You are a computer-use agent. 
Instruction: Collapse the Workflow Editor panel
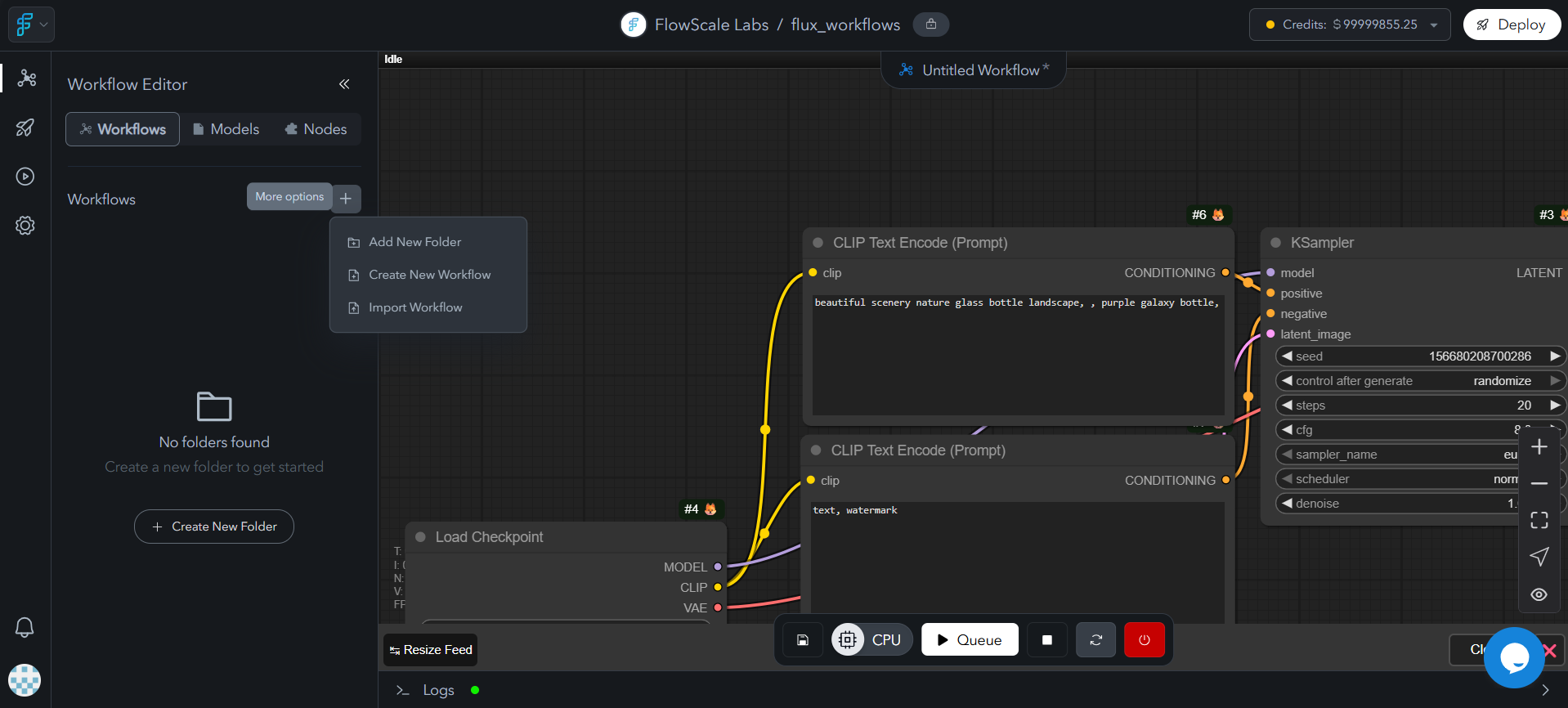344,84
